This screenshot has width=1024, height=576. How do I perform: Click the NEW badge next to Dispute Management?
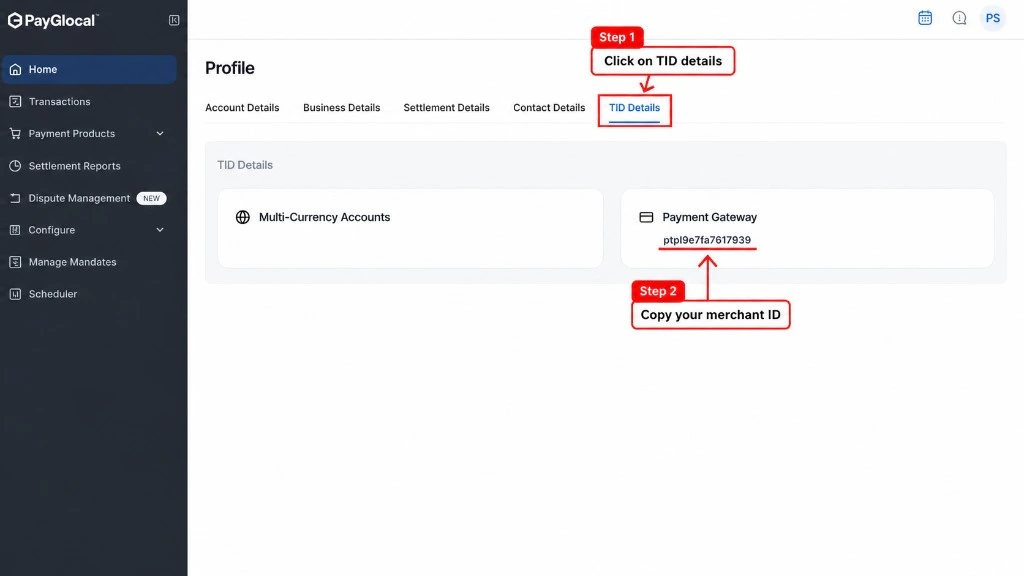(152, 198)
